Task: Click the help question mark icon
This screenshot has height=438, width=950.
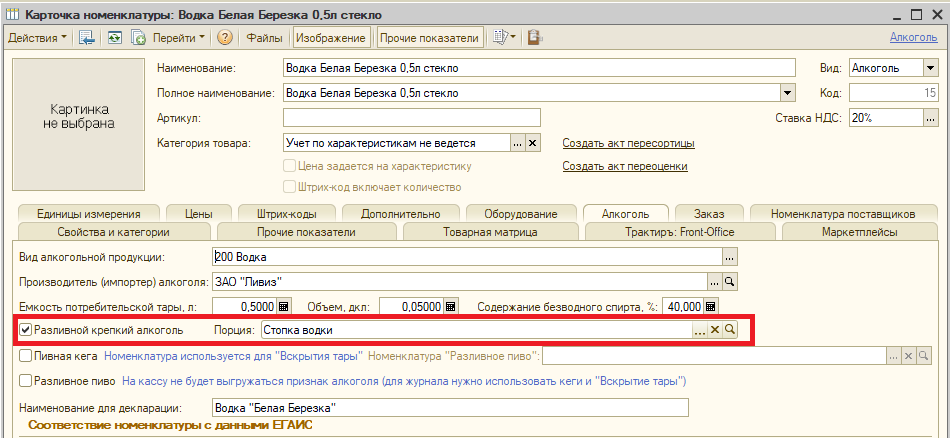Action: pos(225,38)
